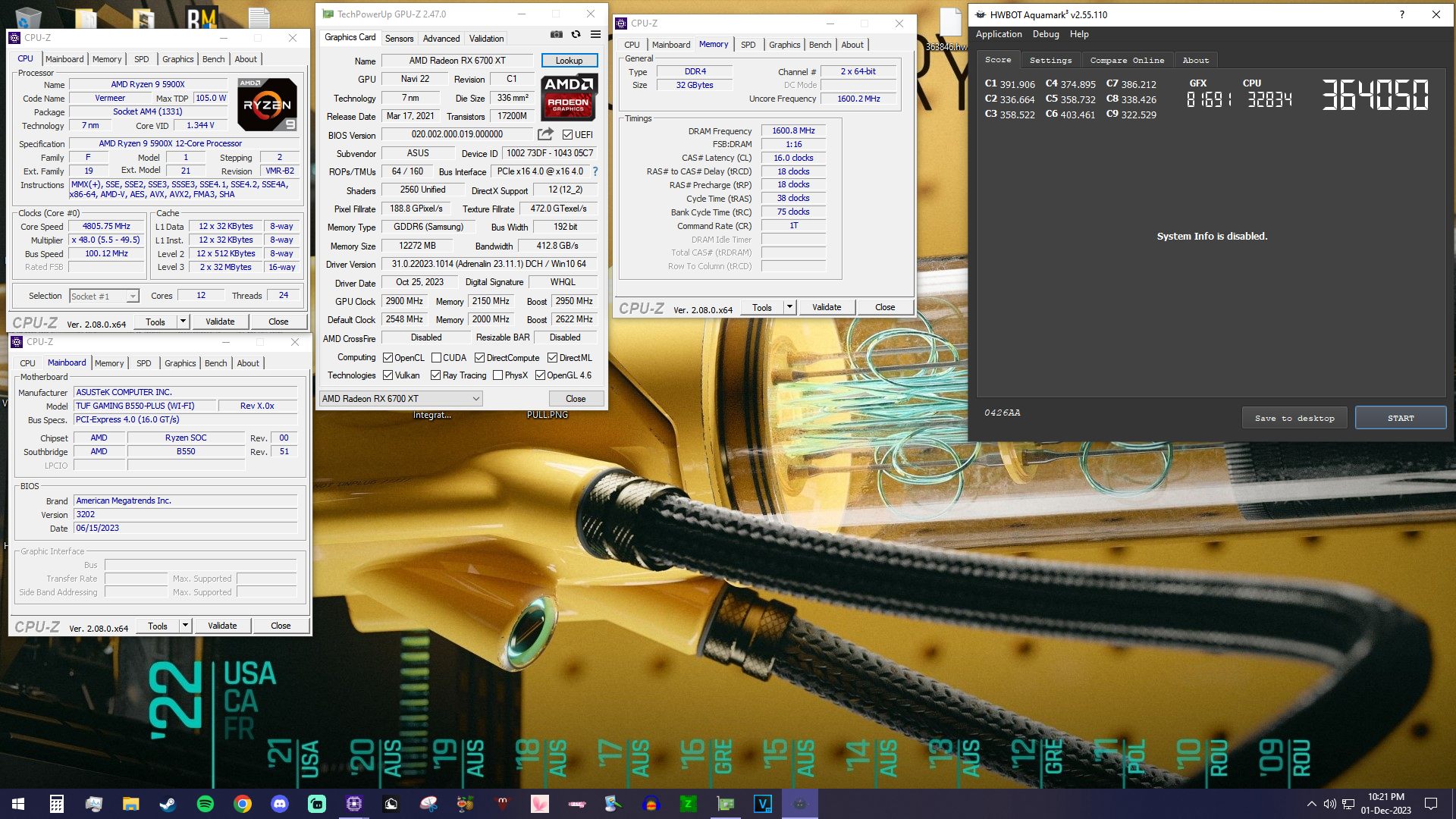The width and height of the screenshot is (1456, 819).
Task: Click START in HWBOT Aquamark
Action: 1400,419
